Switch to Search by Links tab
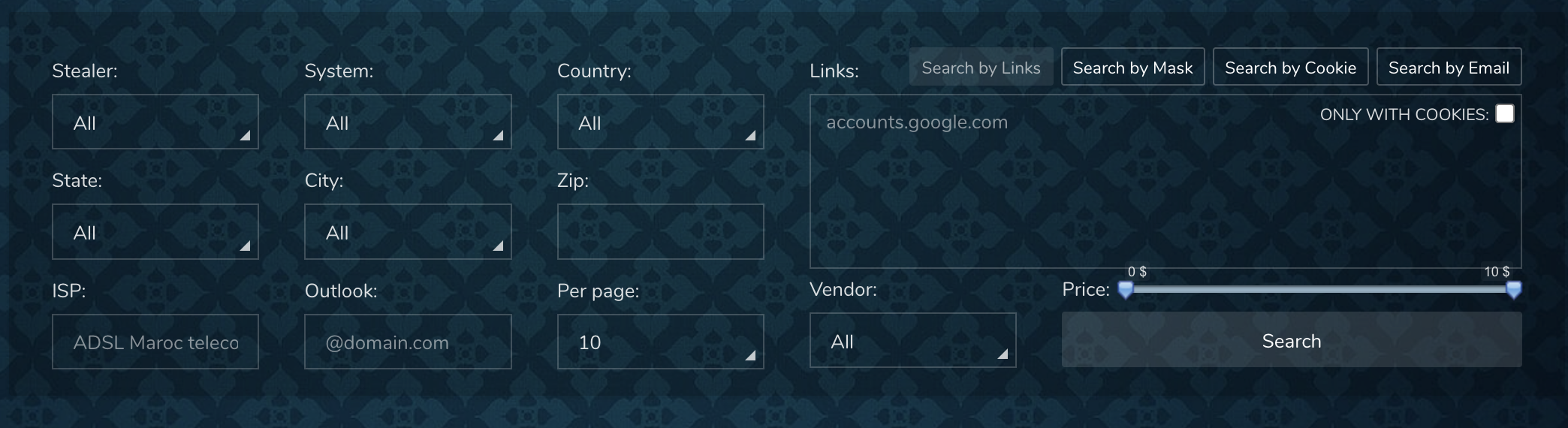1568x428 pixels. tap(981, 68)
